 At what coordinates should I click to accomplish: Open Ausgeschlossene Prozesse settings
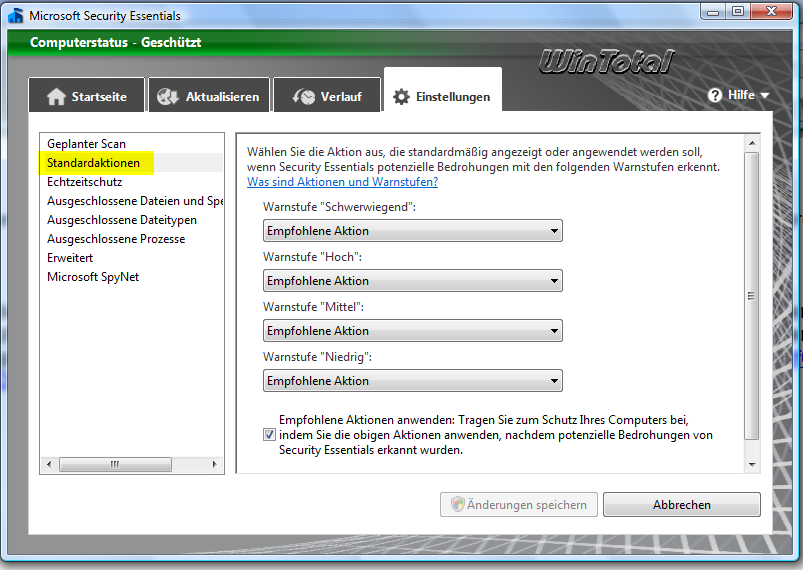point(132,239)
